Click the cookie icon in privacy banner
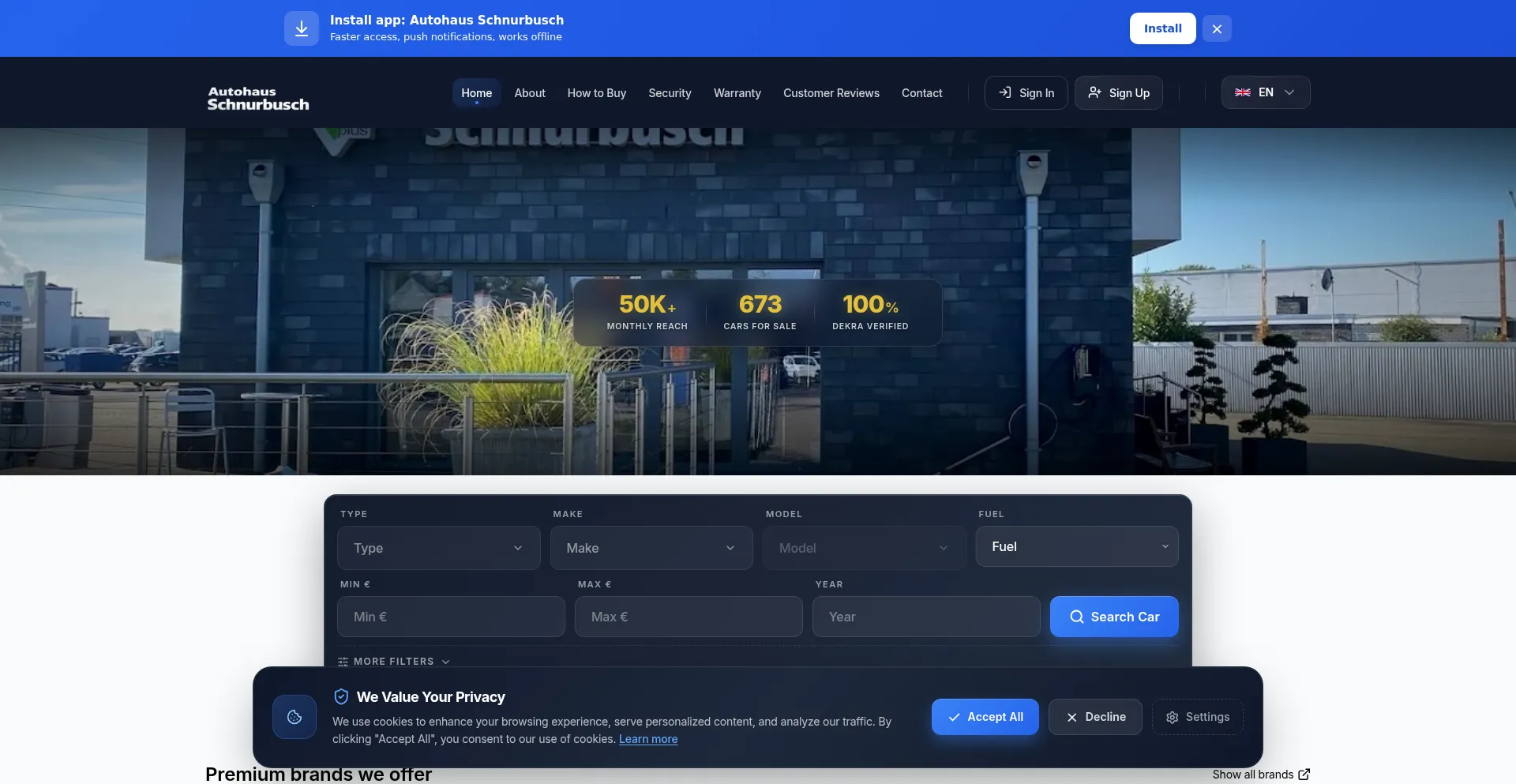Viewport: 1516px width, 784px height. point(295,717)
